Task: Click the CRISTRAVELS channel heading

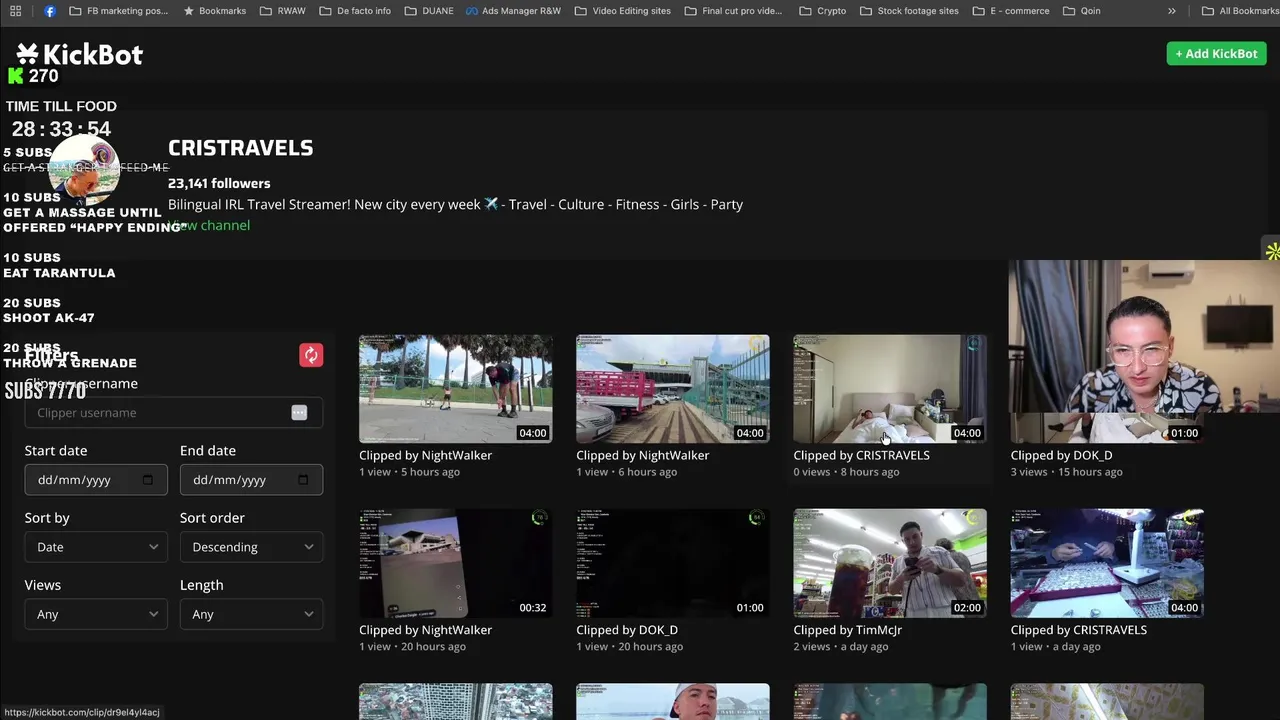Action: point(240,148)
